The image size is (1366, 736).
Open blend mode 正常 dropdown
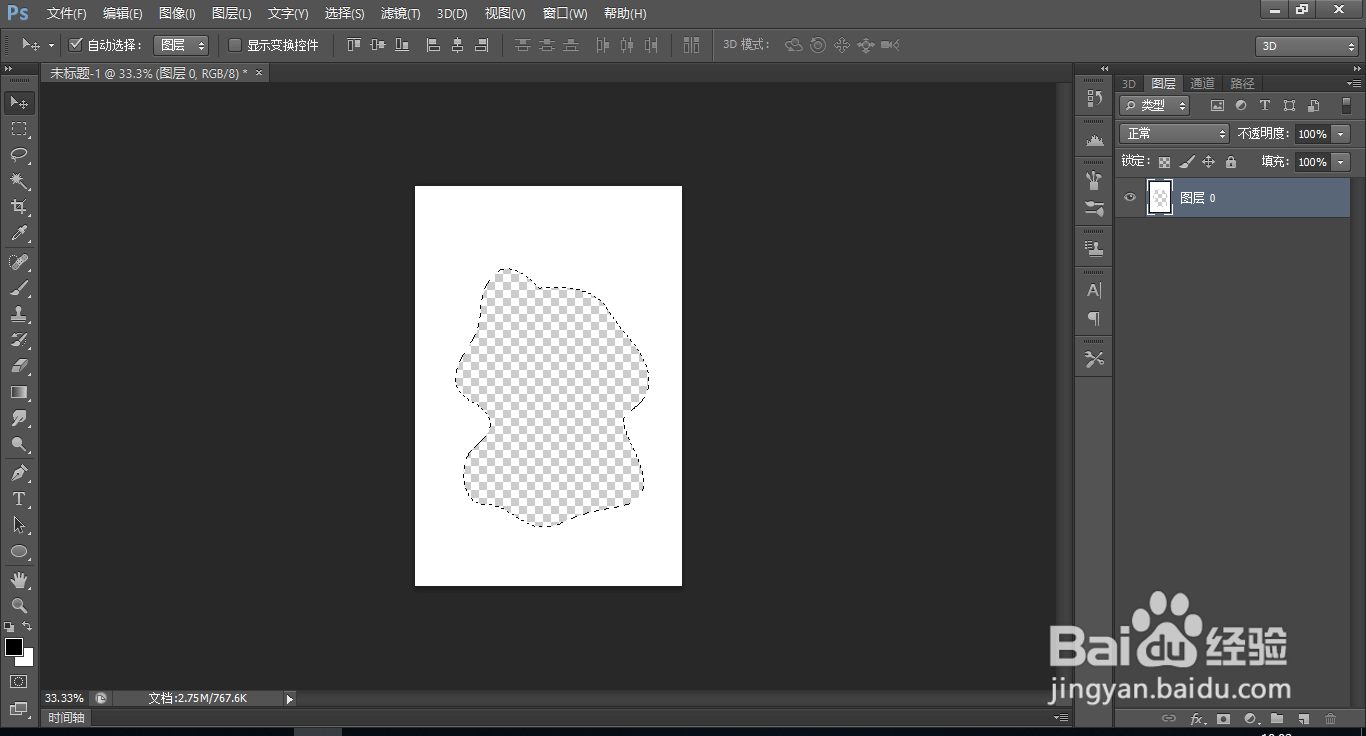(x=1174, y=134)
